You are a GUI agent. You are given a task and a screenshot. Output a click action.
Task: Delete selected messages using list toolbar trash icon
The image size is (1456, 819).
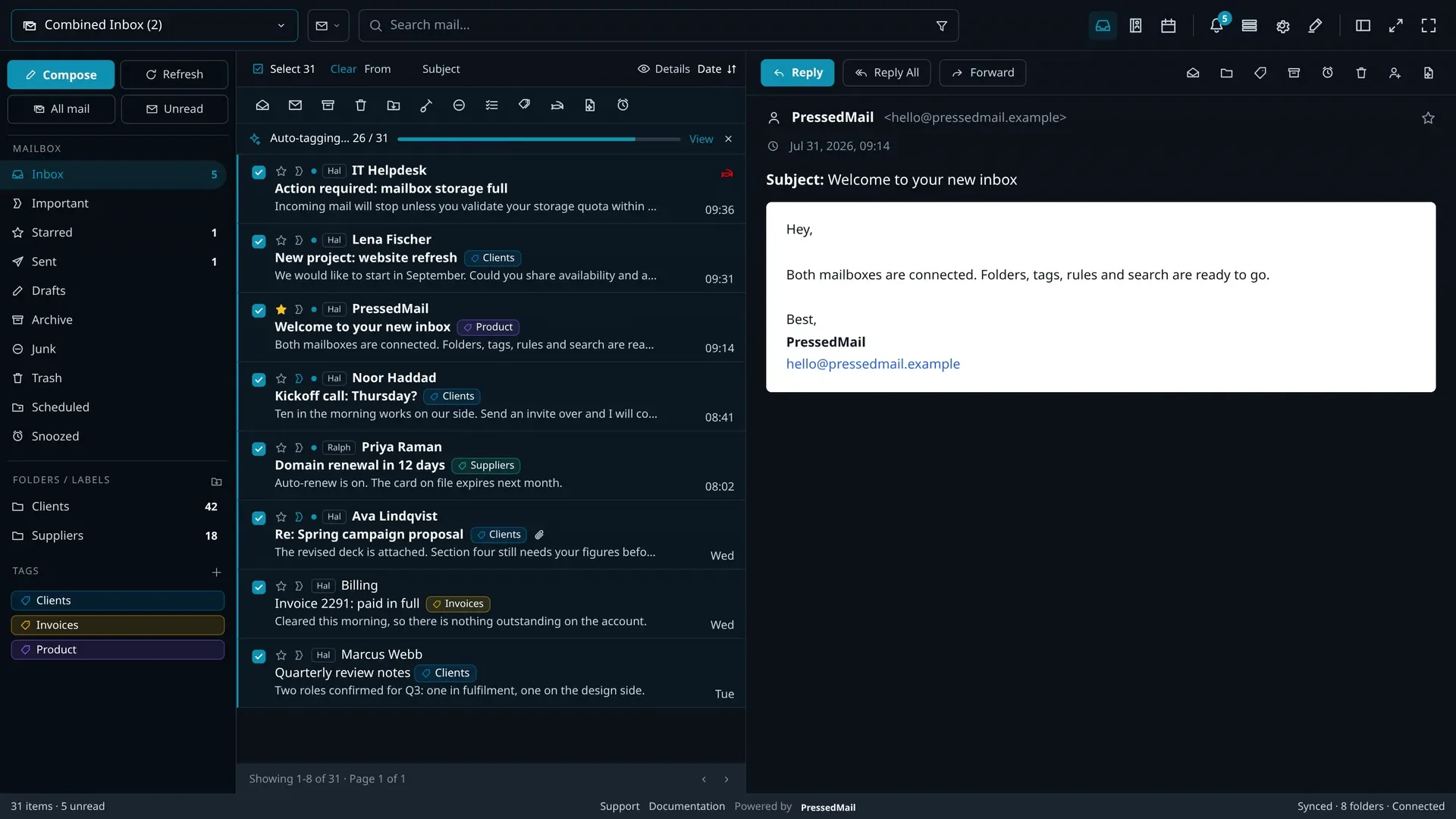click(x=361, y=105)
